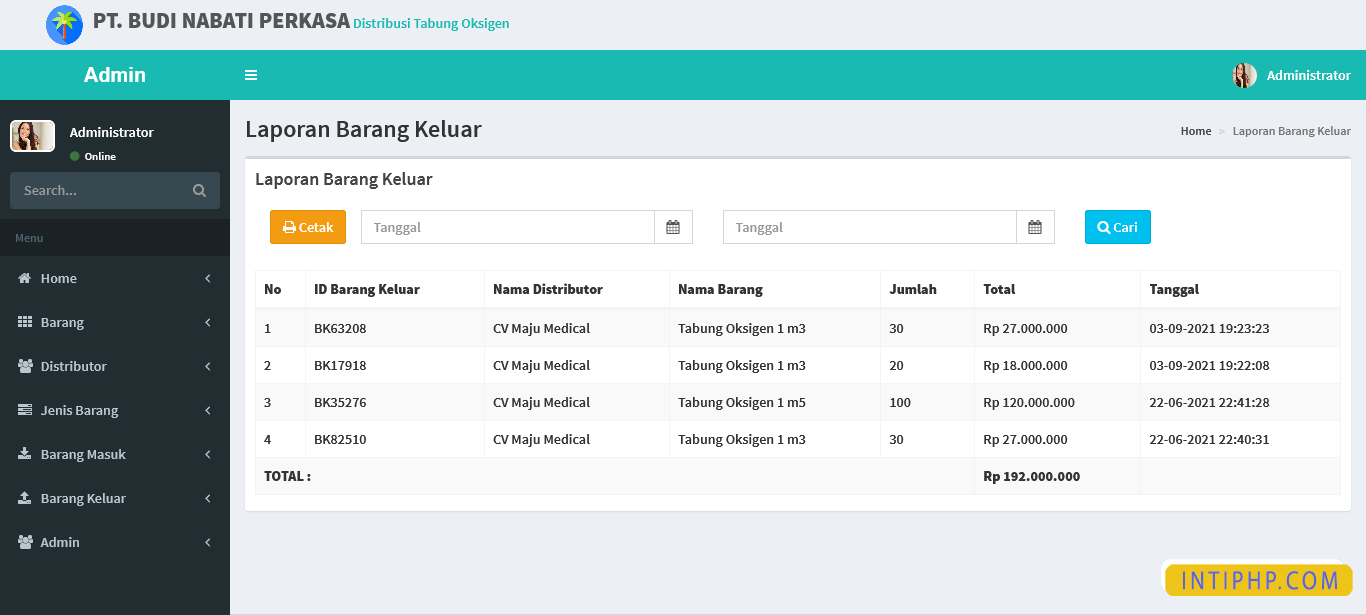Select the Barang Keluar menu entry
This screenshot has height=615, width=1366.
coord(82,498)
